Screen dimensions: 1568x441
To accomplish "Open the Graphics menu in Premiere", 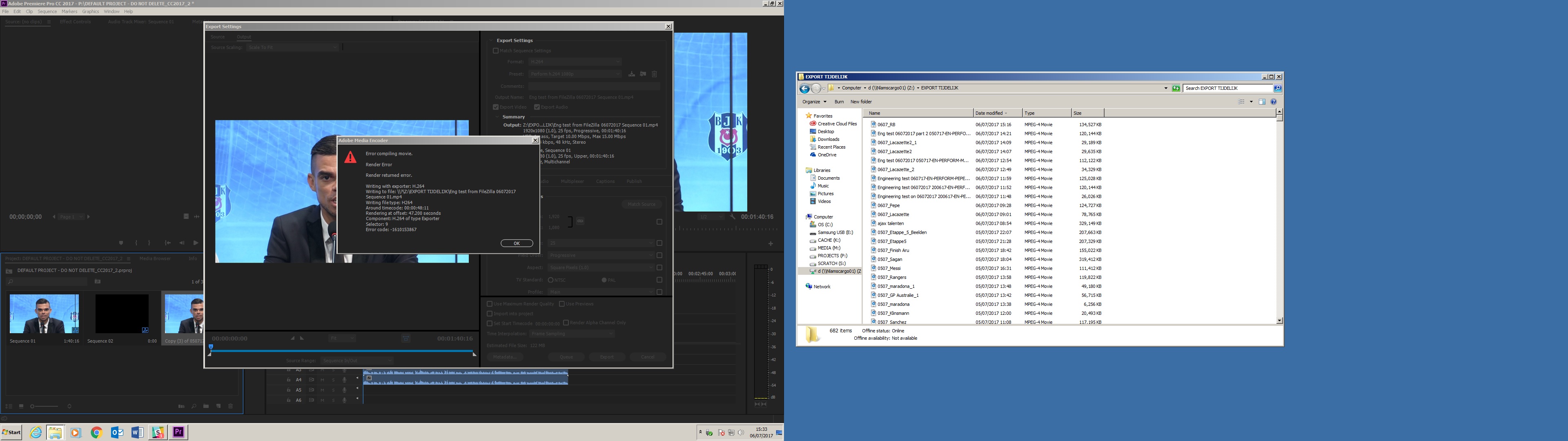I will 90,11.
